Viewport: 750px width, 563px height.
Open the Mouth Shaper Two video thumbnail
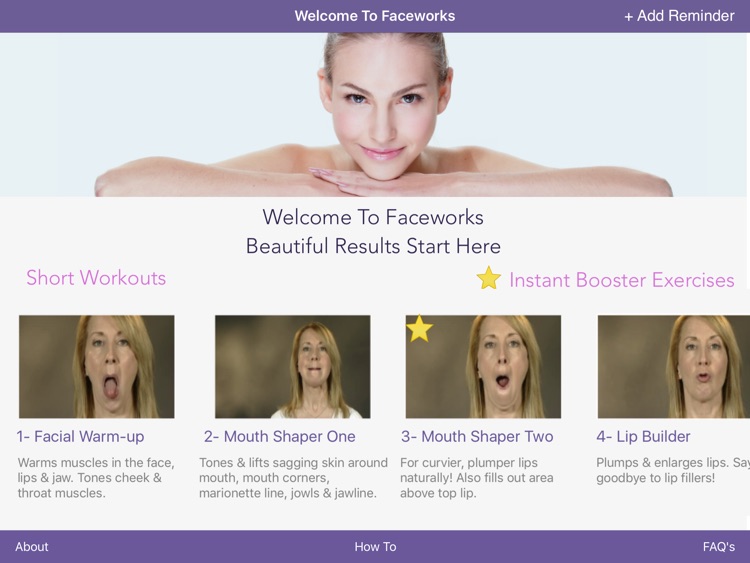point(483,366)
